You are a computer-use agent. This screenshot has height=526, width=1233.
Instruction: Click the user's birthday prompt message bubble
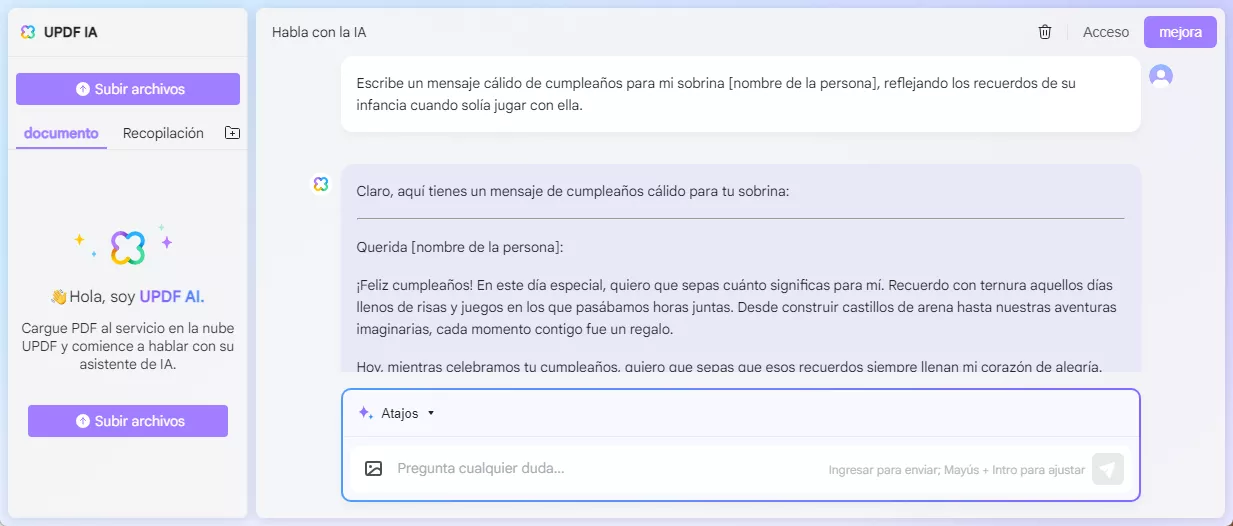(741, 94)
